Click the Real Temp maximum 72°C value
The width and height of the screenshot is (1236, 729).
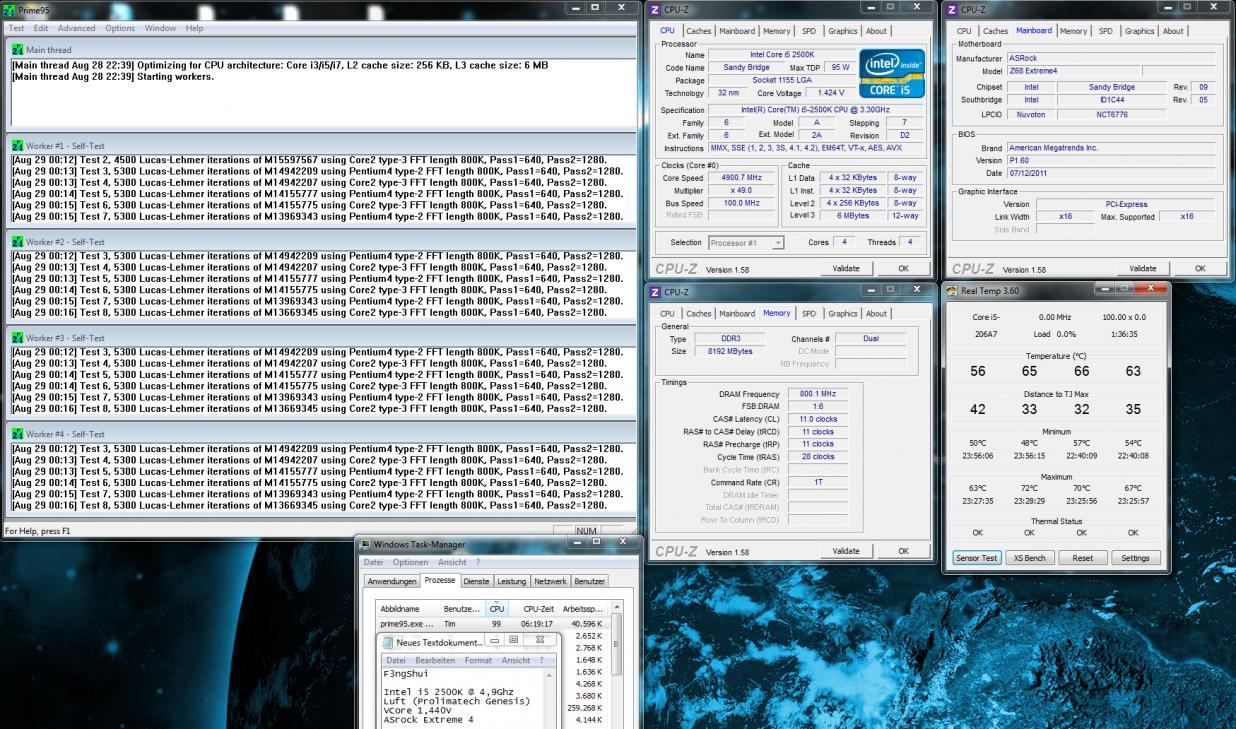coord(1029,488)
